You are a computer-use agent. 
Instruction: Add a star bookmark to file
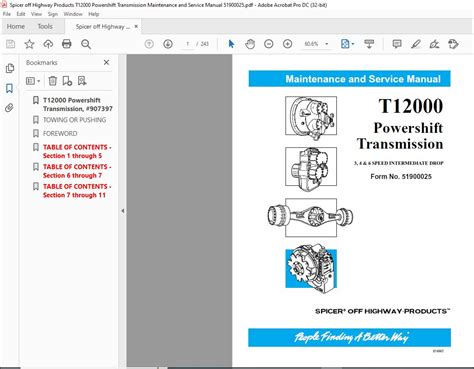(x=29, y=44)
